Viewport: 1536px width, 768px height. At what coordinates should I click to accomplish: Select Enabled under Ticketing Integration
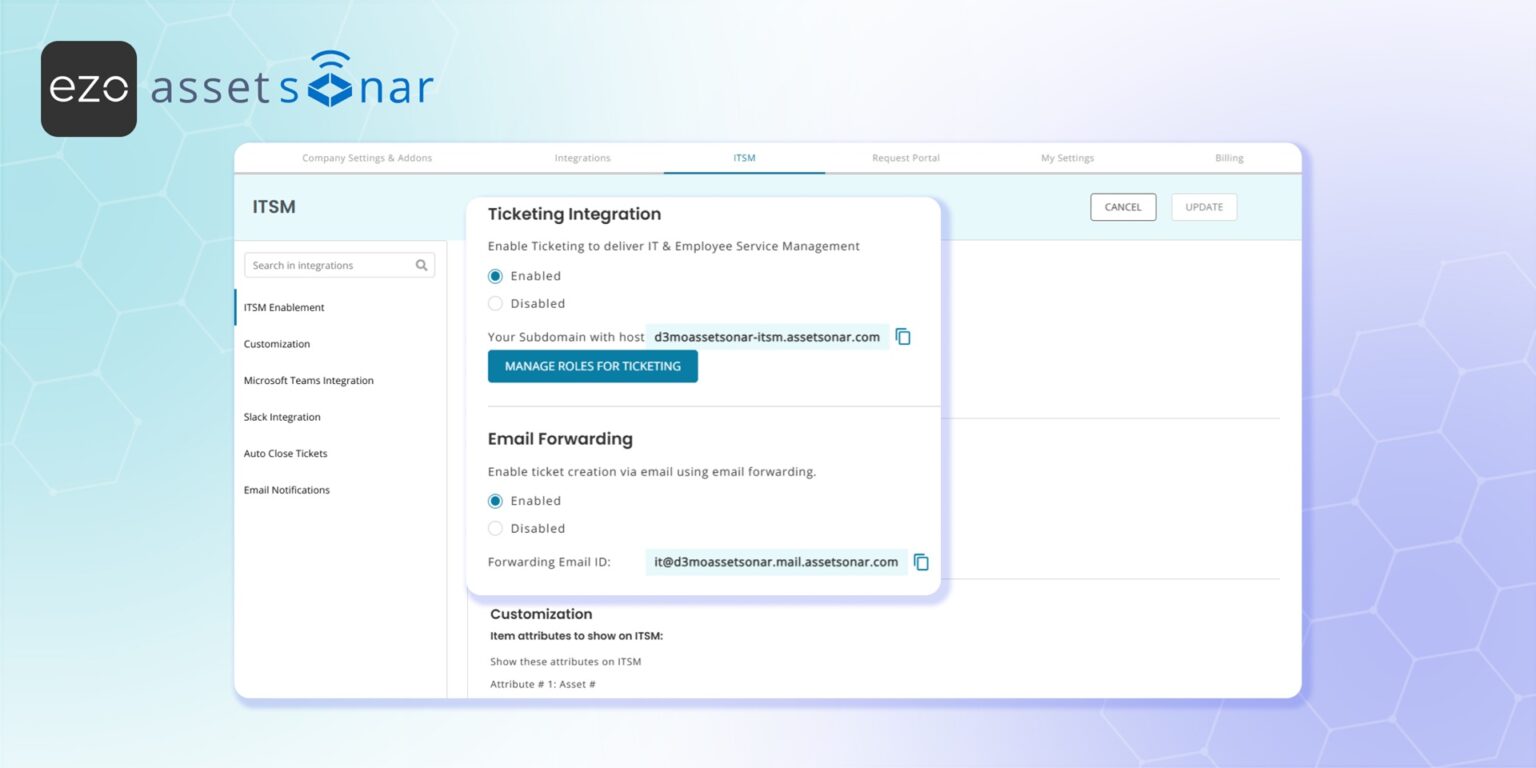pos(495,276)
